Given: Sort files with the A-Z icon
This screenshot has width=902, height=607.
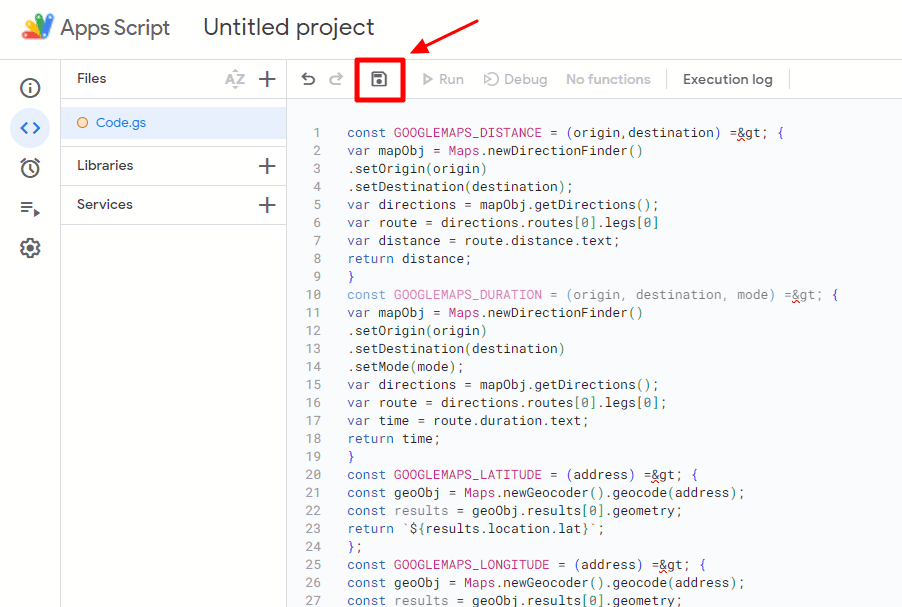Looking at the screenshot, I should tap(234, 78).
